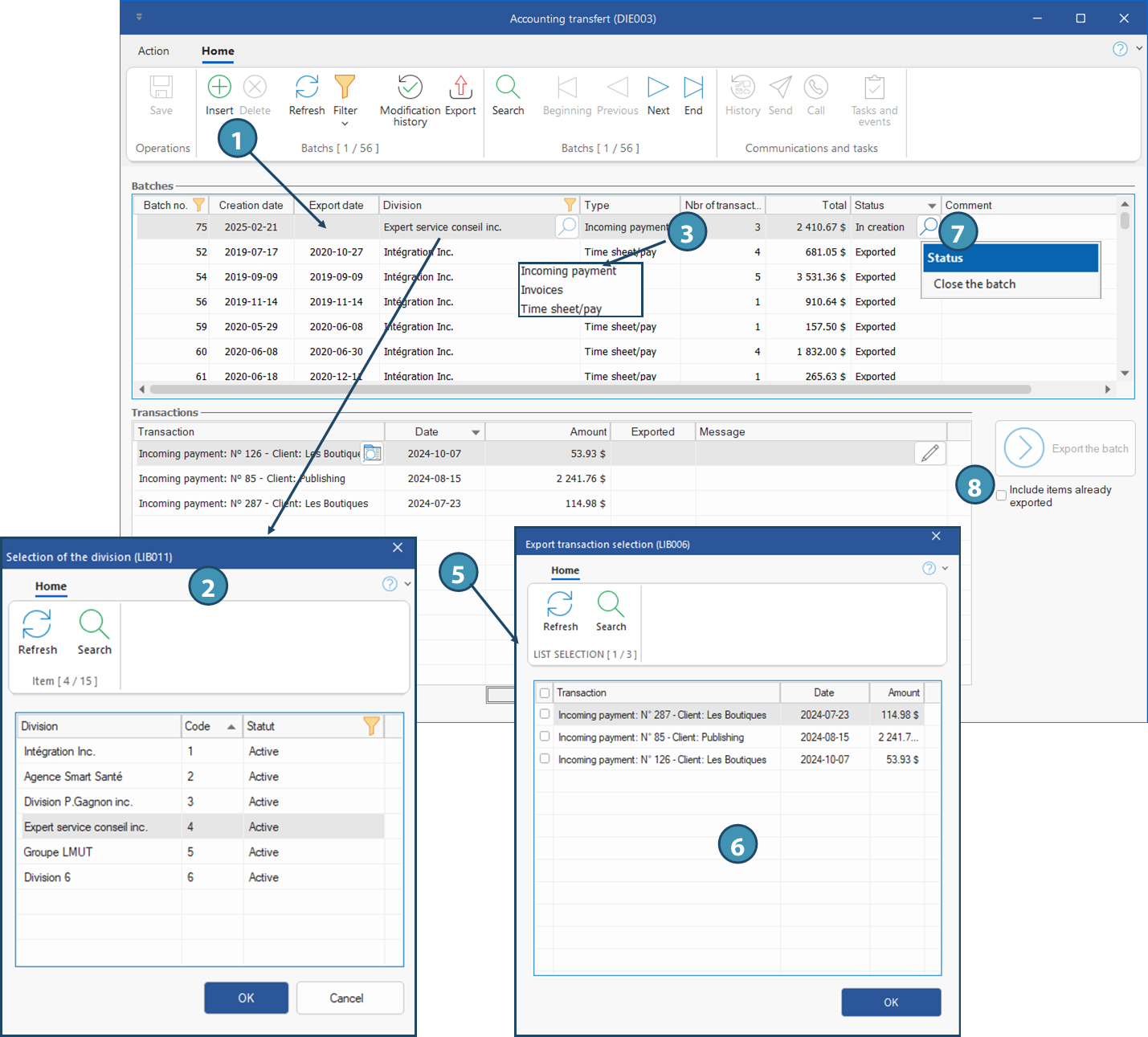Image resolution: width=1148 pixels, height=1037 pixels.
Task: Expand the Filter dropdown arrow
Action: point(345,124)
